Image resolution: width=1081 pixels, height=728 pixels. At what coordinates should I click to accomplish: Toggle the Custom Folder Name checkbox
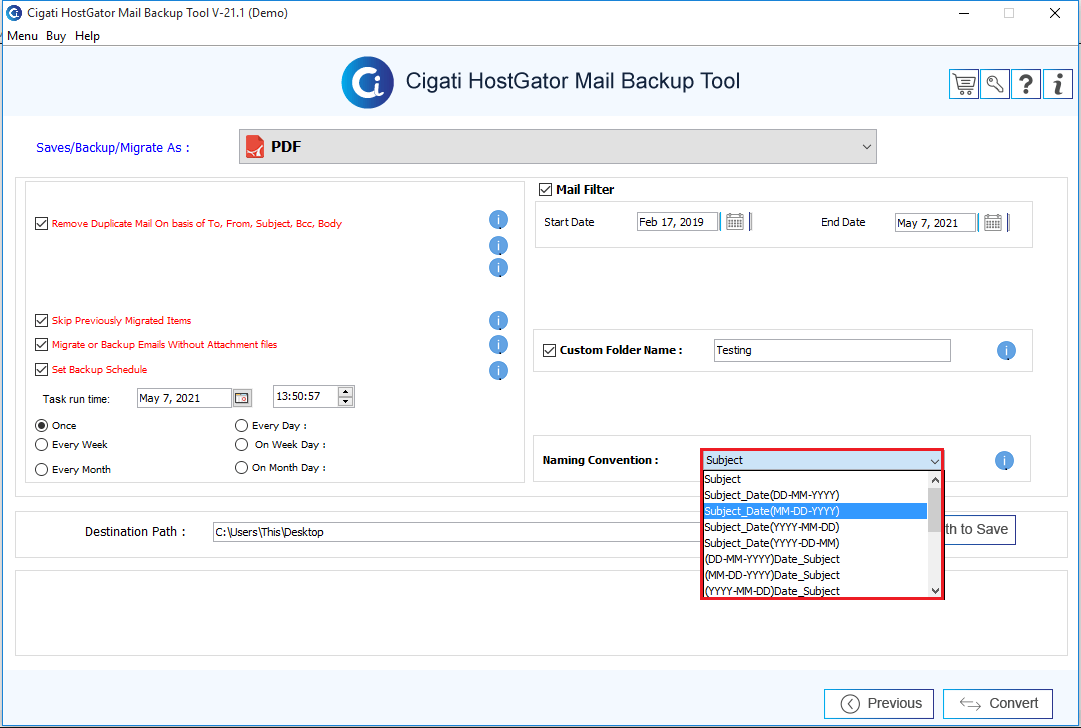click(x=549, y=350)
